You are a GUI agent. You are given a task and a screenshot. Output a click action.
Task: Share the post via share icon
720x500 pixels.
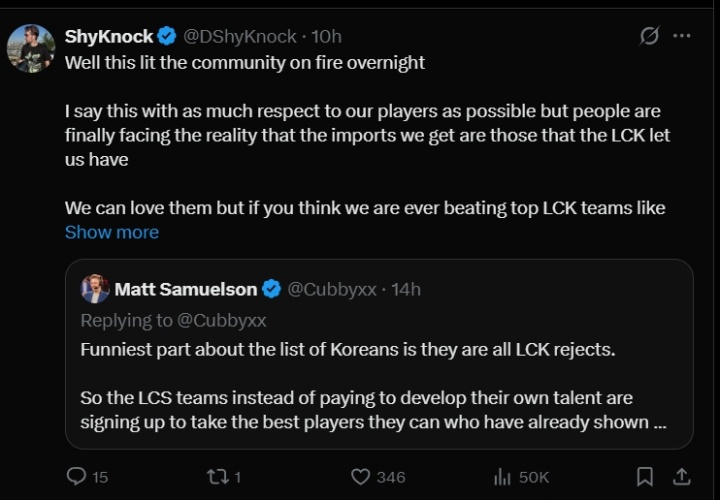tap(681, 477)
